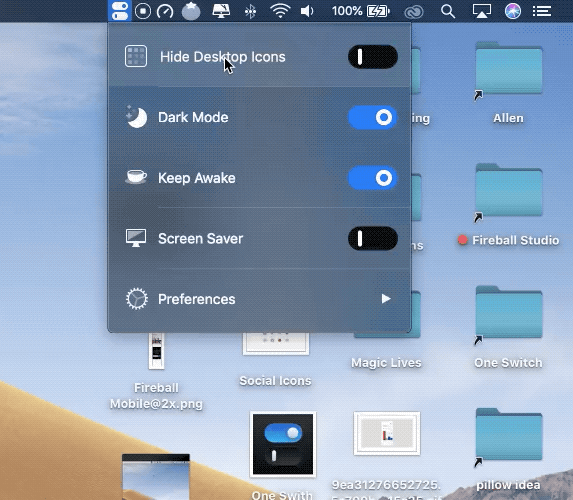Select the Magic Lives folder label

point(386,363)
